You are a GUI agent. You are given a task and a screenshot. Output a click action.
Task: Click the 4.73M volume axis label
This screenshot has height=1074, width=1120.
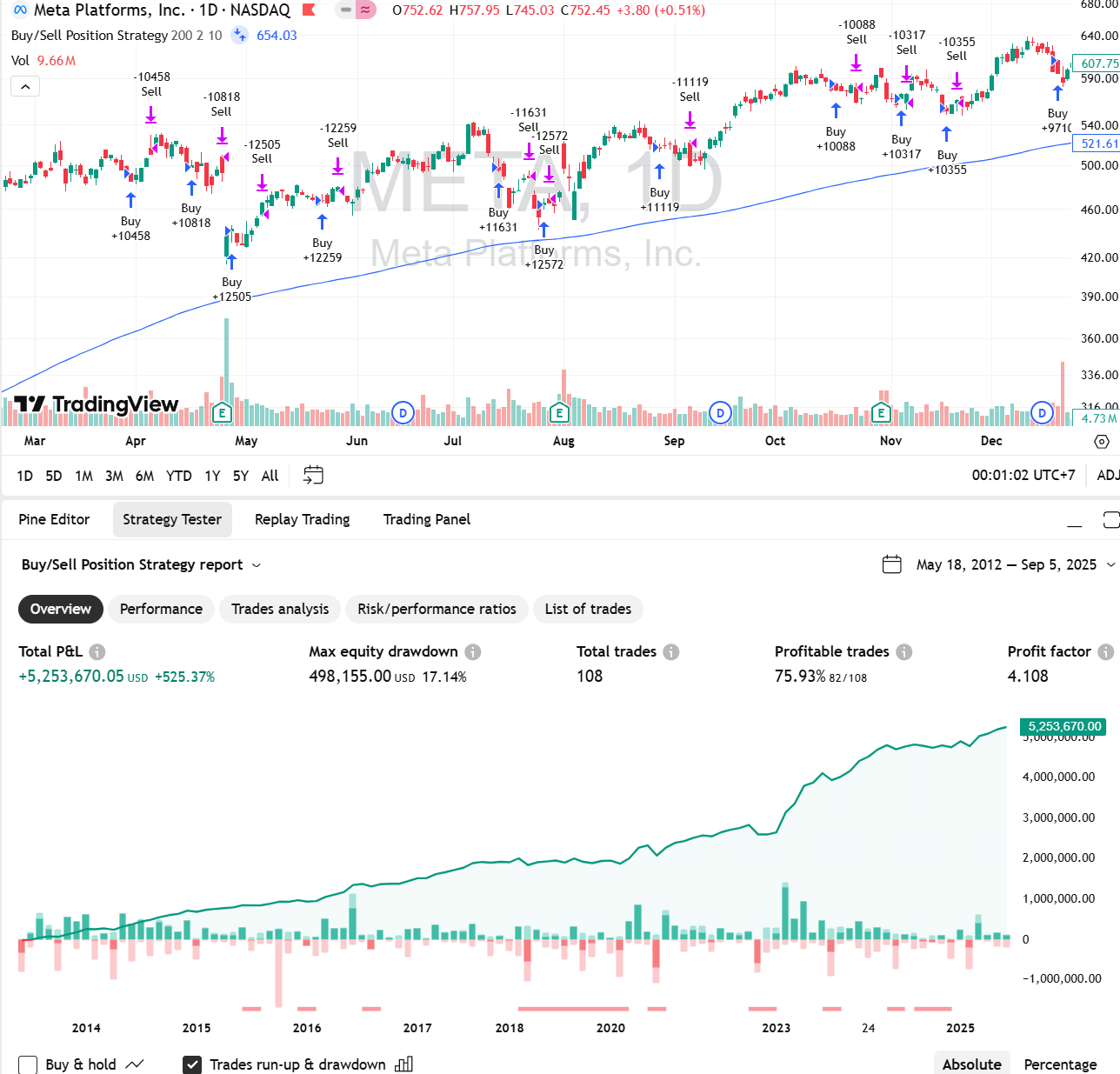1098,418
